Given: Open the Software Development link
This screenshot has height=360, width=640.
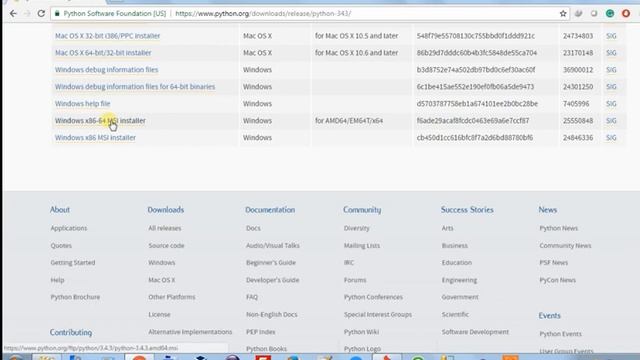Looking at the screenshot, I should [x=476, y=332].
